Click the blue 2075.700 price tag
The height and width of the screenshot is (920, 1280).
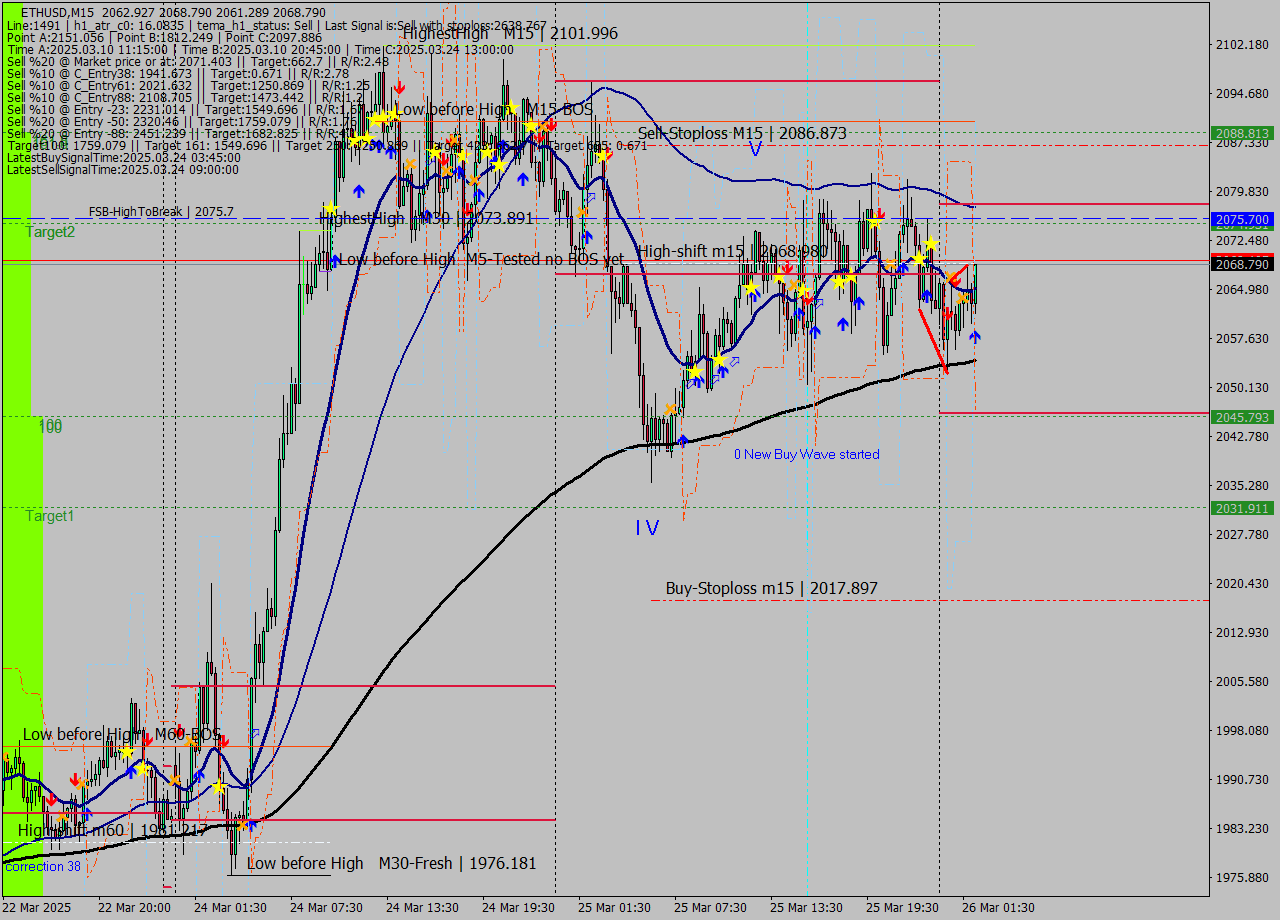tap(1242, 219)
